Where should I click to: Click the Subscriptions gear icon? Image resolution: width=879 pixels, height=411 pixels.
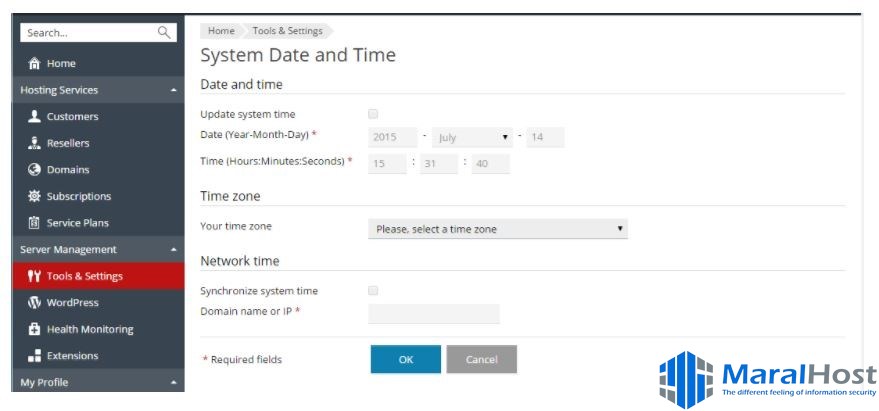click(35, 196)
